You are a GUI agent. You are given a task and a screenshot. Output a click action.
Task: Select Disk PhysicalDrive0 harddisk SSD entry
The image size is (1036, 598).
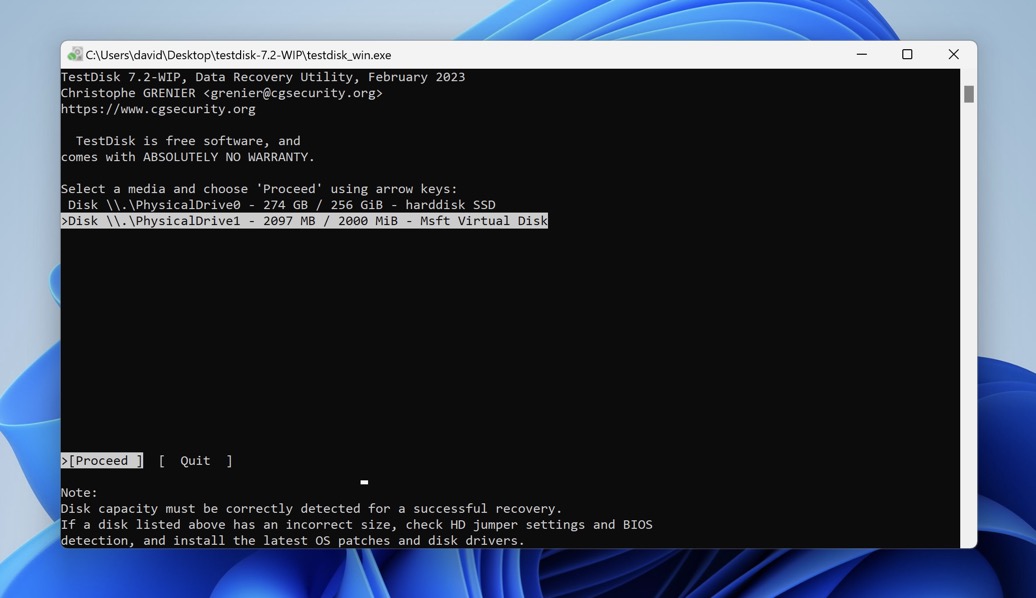281,205
